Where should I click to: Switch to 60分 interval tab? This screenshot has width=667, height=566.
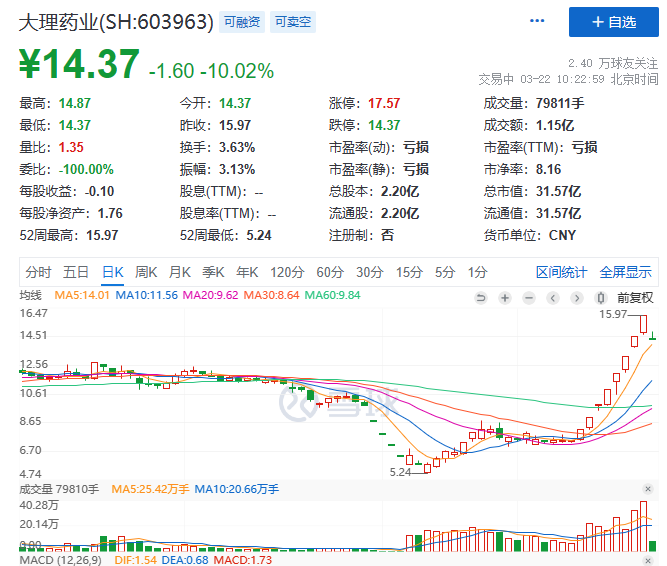point(330,272)
